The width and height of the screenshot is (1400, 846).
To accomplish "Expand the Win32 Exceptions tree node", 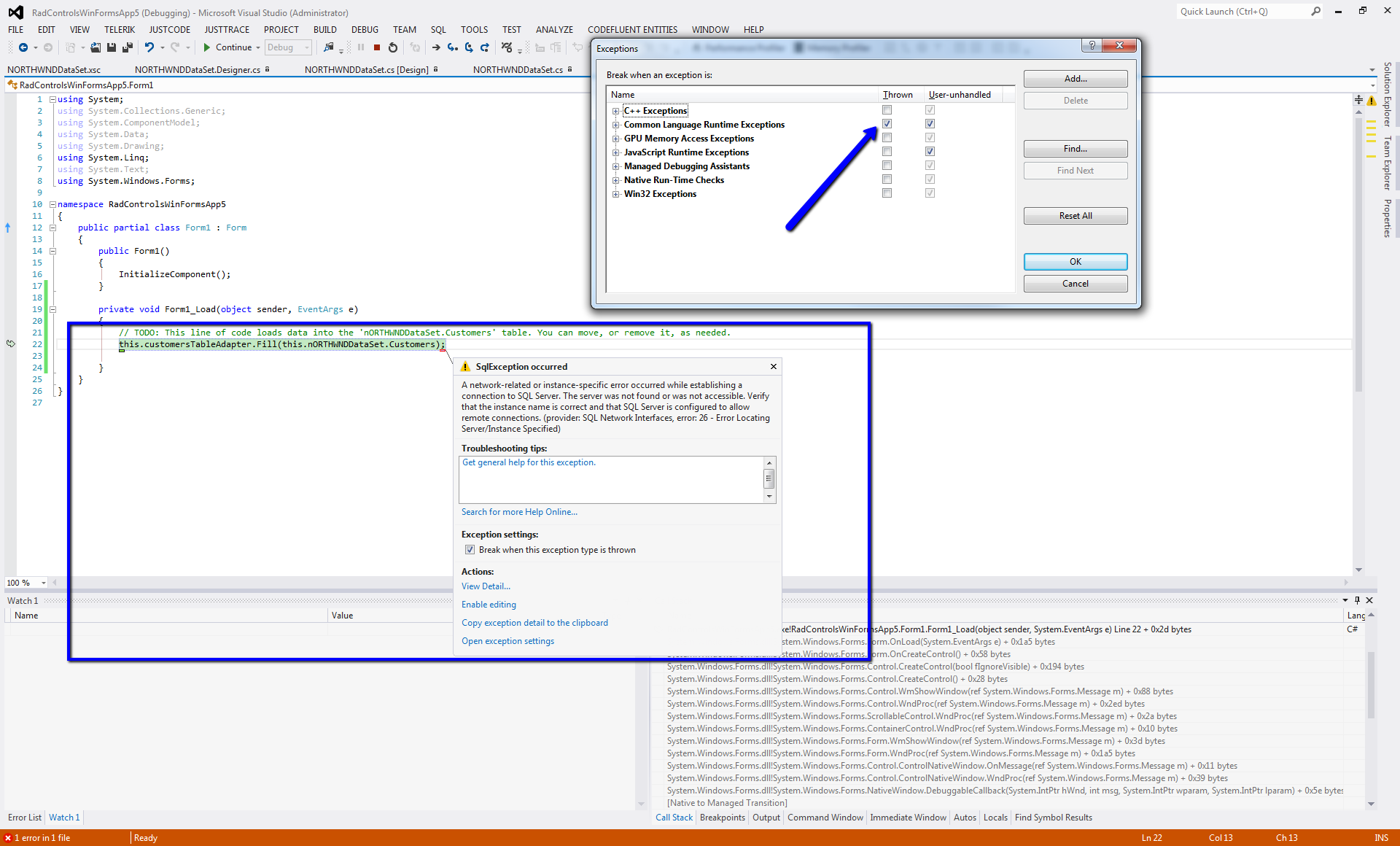I will pyautogui.click(x=616, y=194).
